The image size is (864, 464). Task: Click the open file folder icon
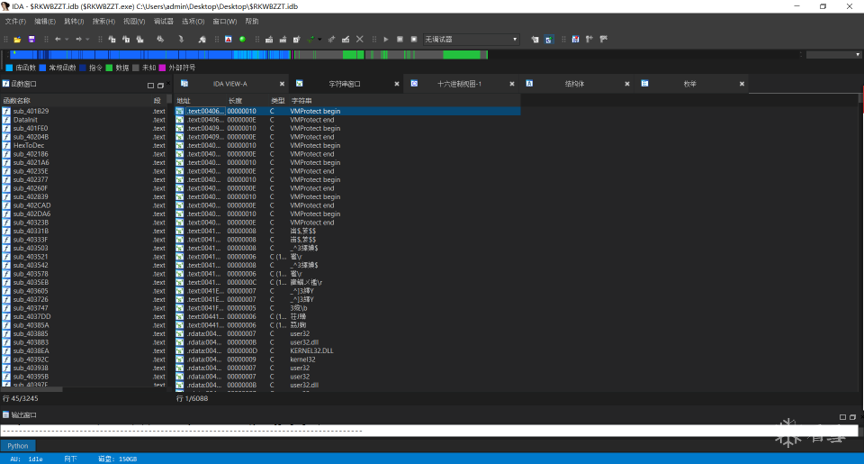[19, 40]
